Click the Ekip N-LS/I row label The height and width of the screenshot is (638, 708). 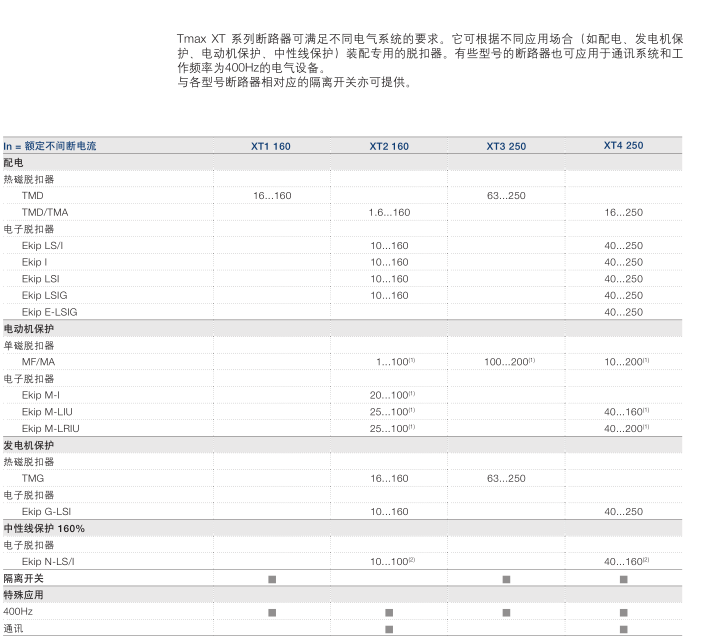pos(48,561)
